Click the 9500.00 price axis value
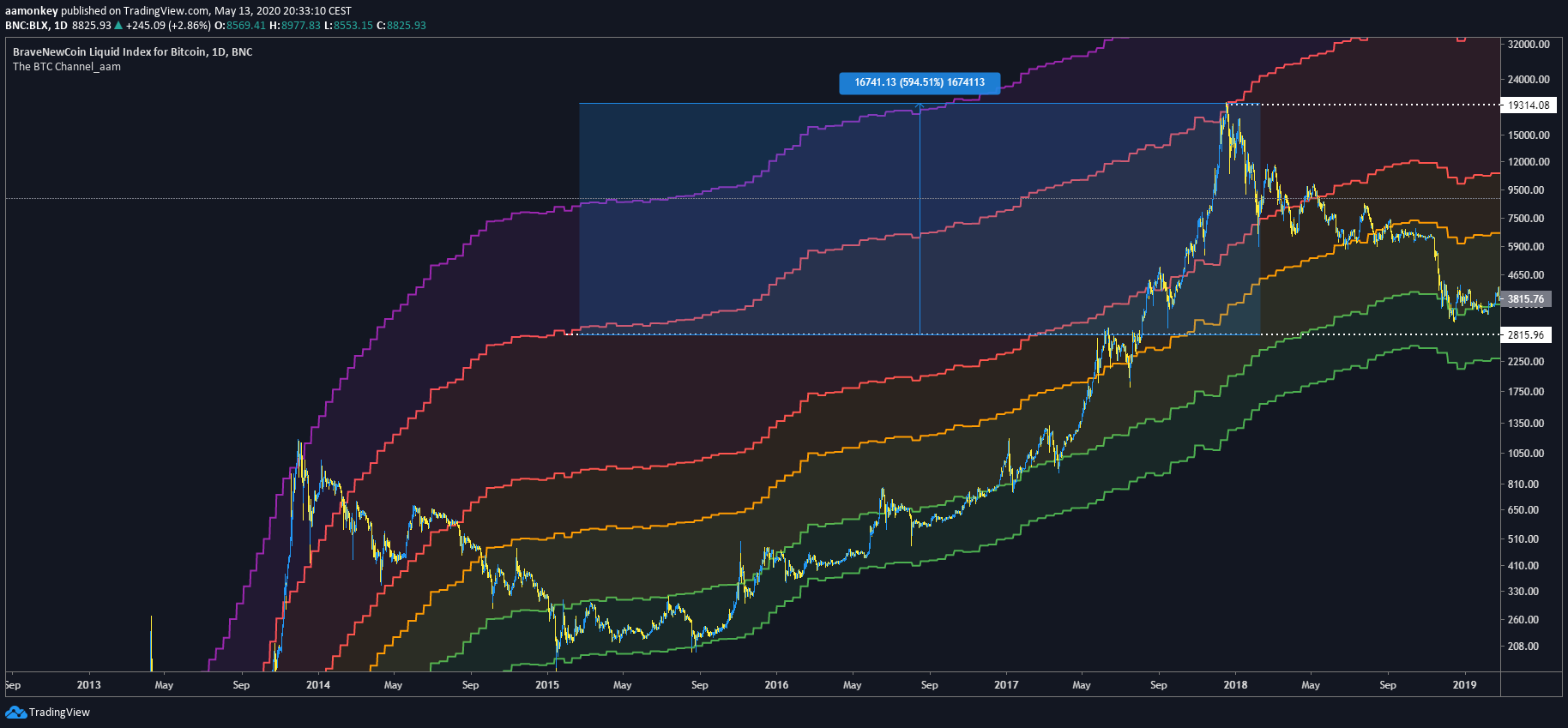Viewport: 1568px width, 728px height. [1526, 190]
